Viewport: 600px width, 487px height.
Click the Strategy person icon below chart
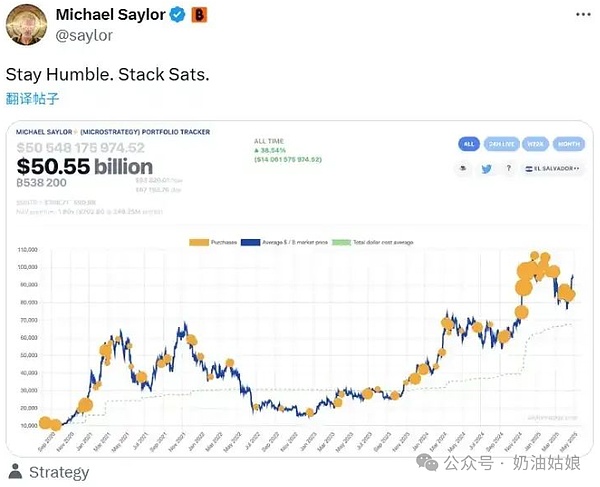tap(15, 472)
